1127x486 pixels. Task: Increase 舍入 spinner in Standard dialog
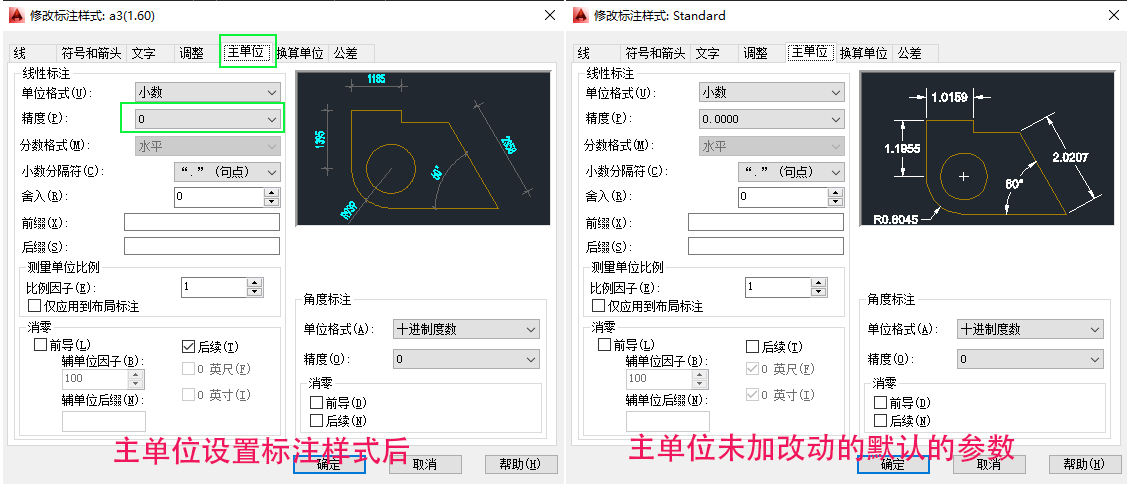click(x=834, y=192)
